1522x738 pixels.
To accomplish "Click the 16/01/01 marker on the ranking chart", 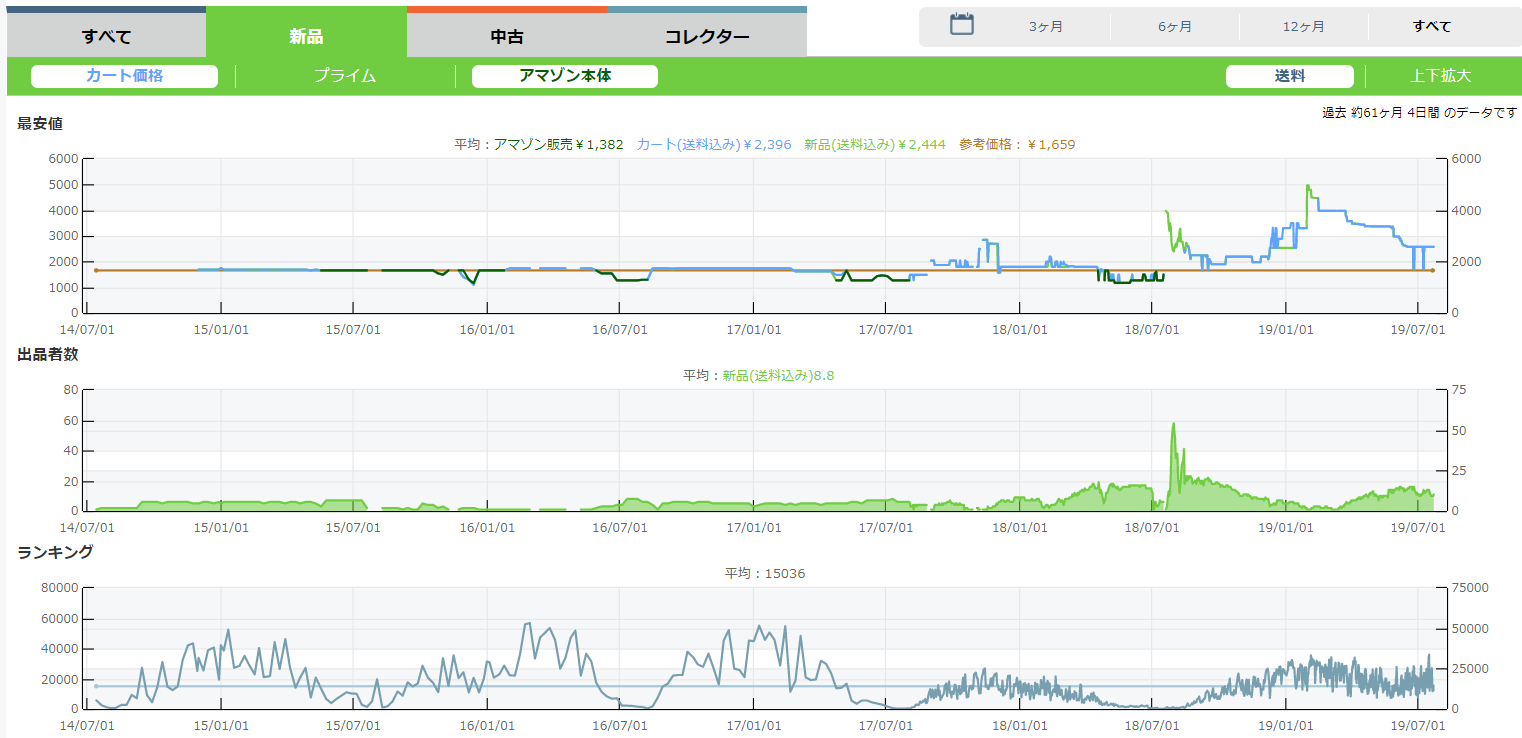I will click(487, 724).
